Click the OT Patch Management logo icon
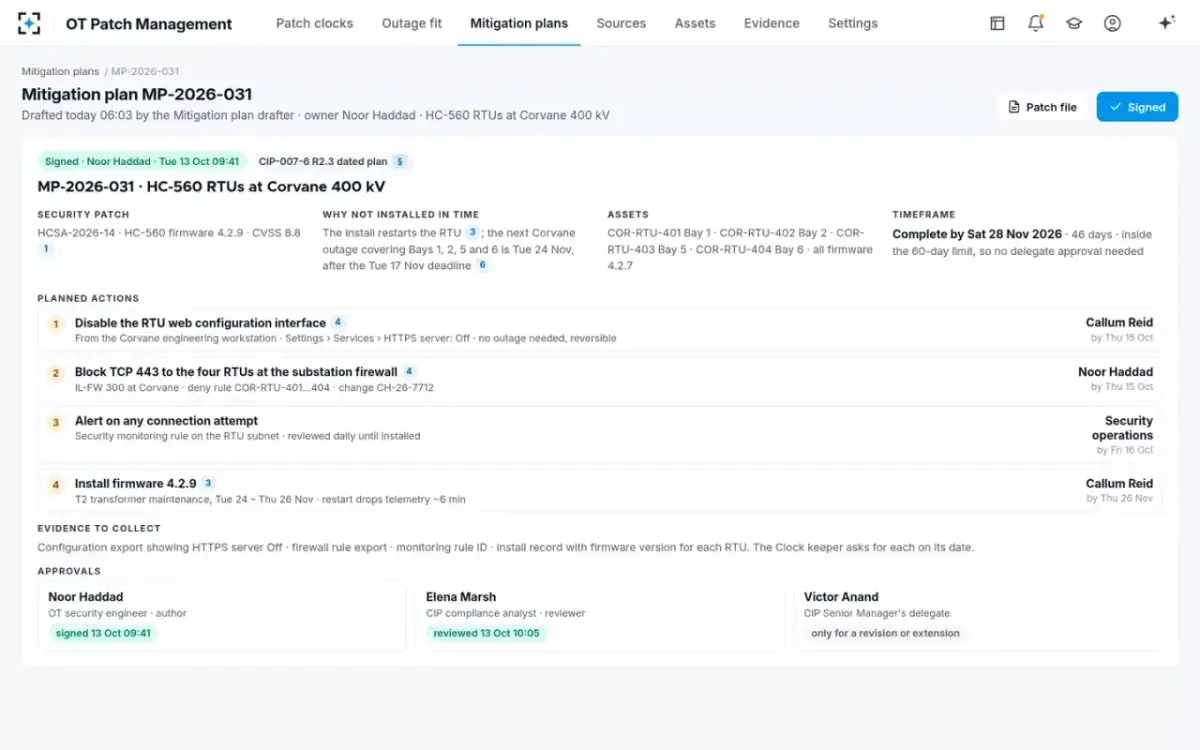1200x750 pixels. (30, 23)
